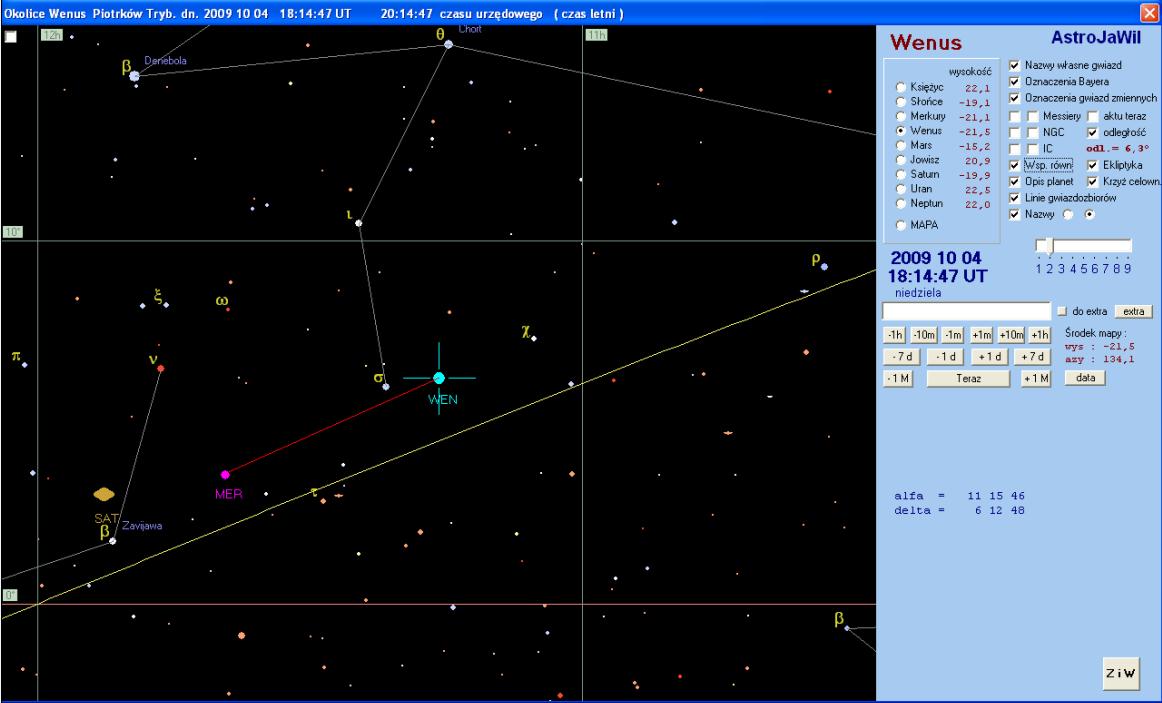1162x703 pixels.
Task: Click the empty text field beside do extra
Action: 966,311
